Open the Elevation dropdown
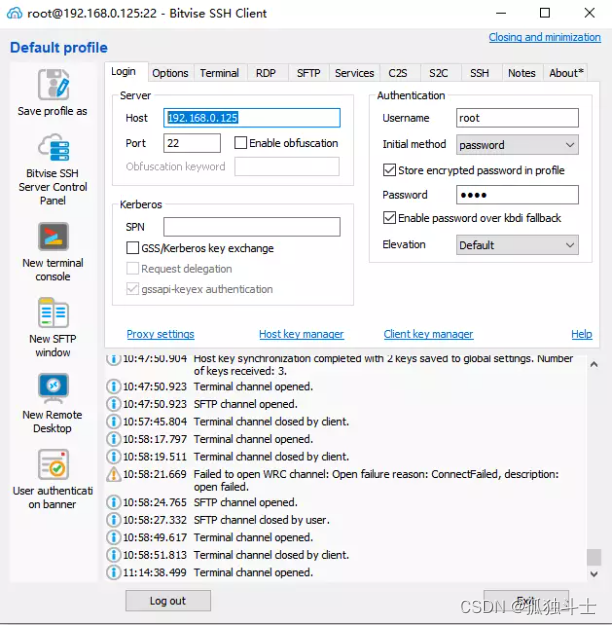Viewport: 612px width, 625px height. click(517, 245)
